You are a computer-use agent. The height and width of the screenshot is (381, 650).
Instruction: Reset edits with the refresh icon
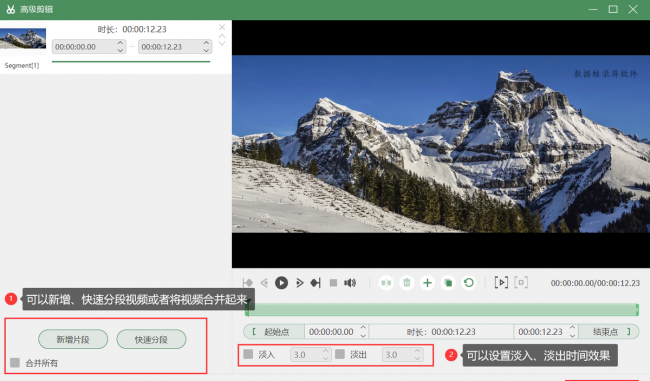click(x=469, y=283)
